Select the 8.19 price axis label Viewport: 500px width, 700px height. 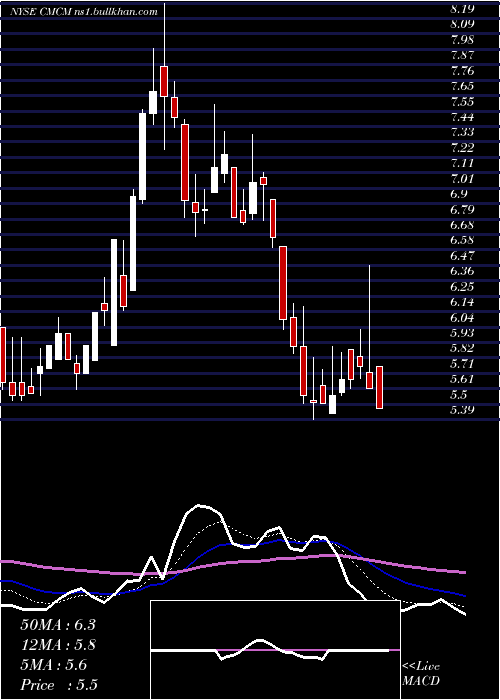point(462,8)
